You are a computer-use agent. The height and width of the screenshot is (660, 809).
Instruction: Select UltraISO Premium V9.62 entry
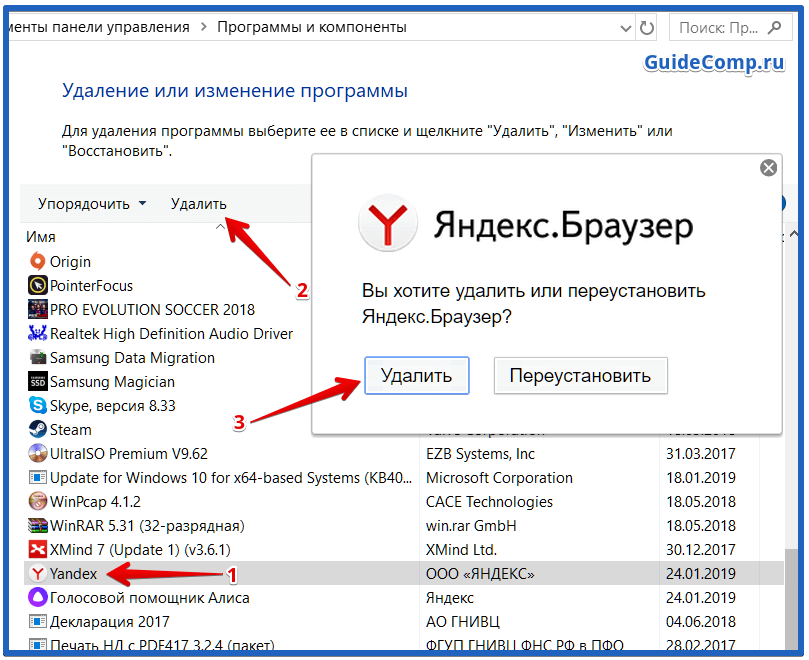pos(128,454)
